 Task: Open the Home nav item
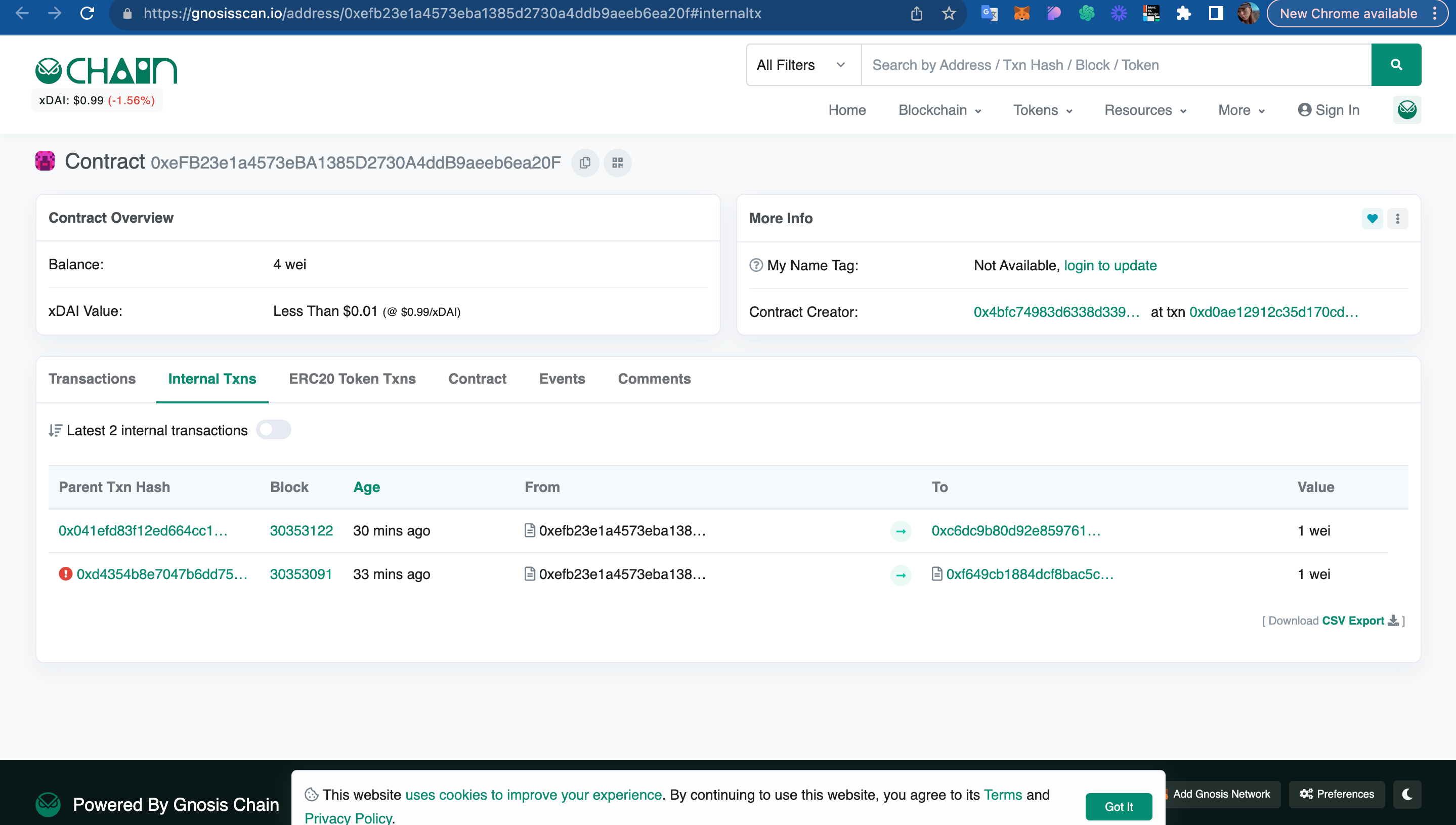click(847, 110)
